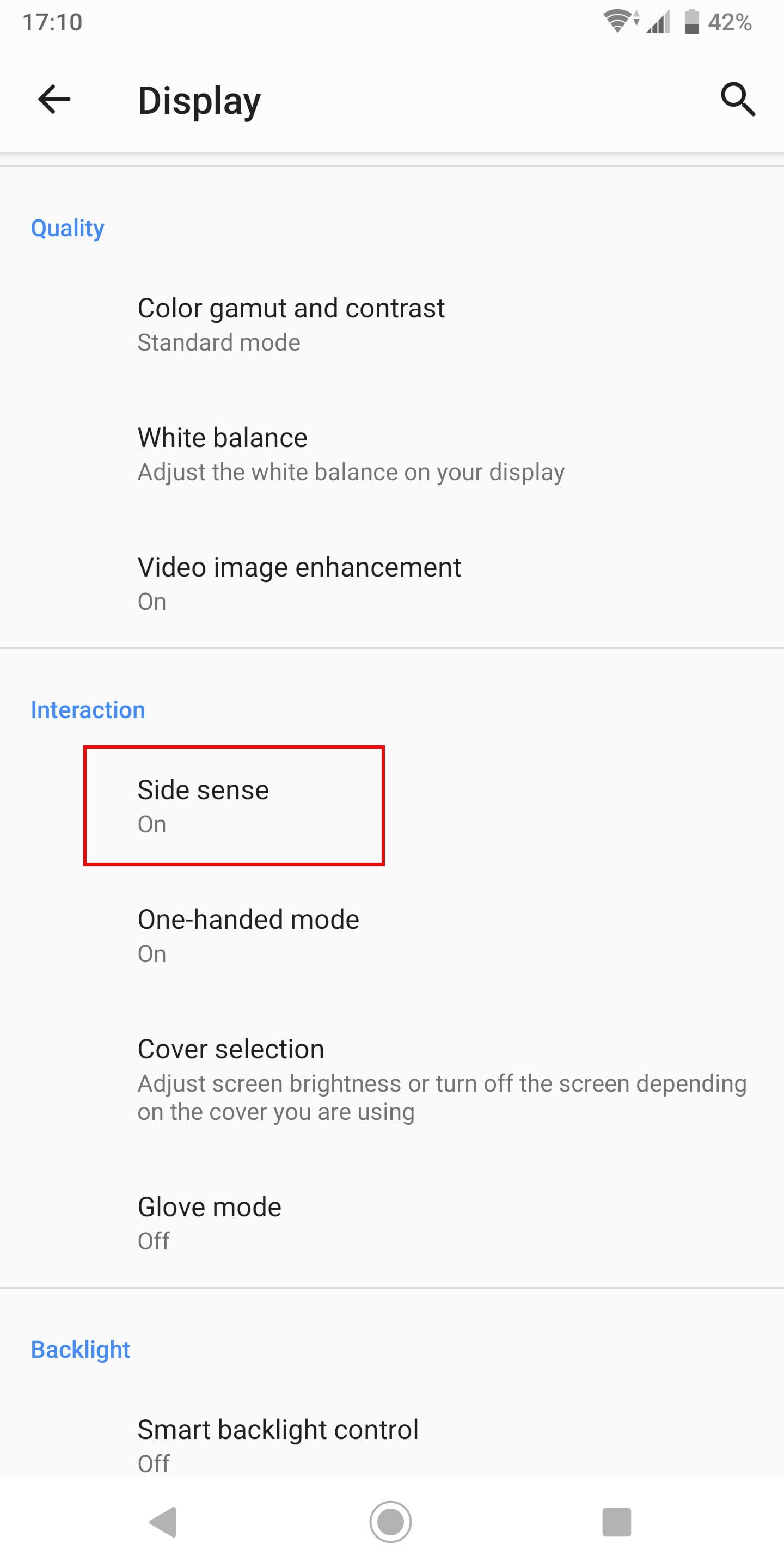
Task: Tap the cellular signal icon
Action: click(658, 22)
